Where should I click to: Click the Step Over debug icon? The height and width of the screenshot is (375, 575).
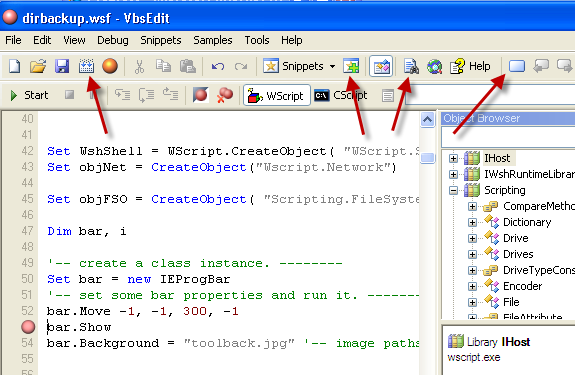tap(146, 95)
